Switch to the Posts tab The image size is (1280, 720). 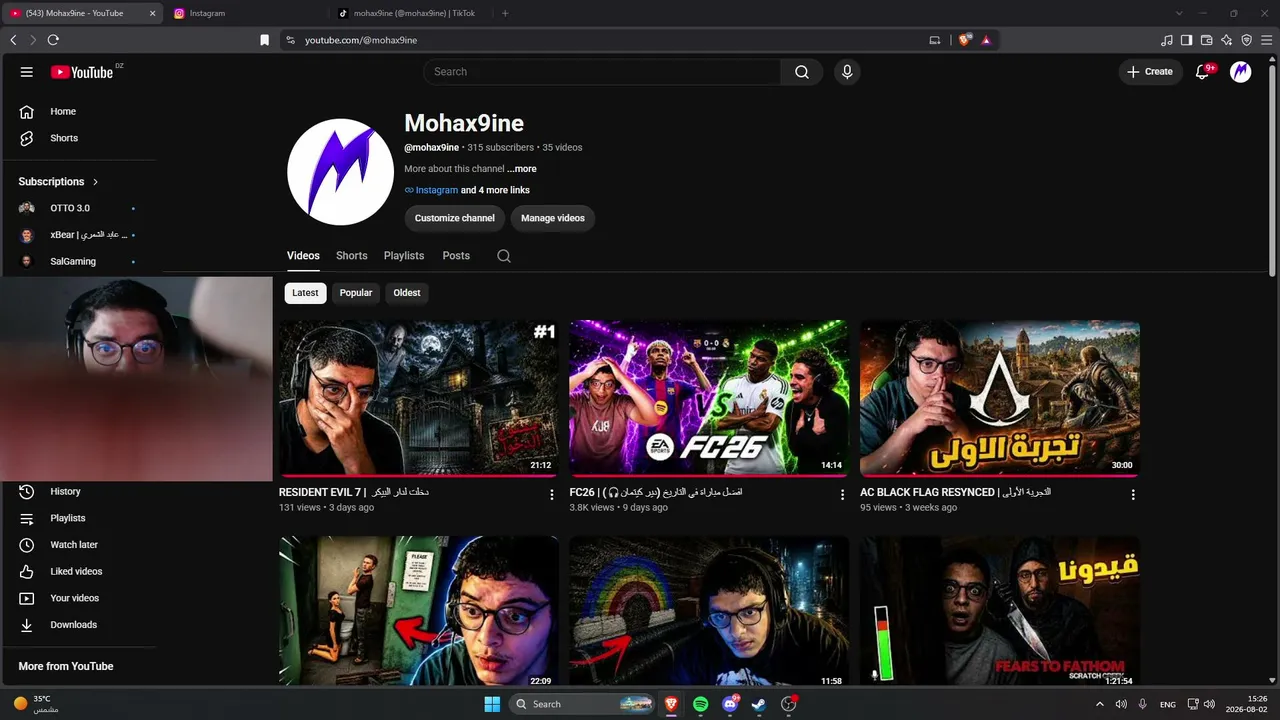point(456,256)
